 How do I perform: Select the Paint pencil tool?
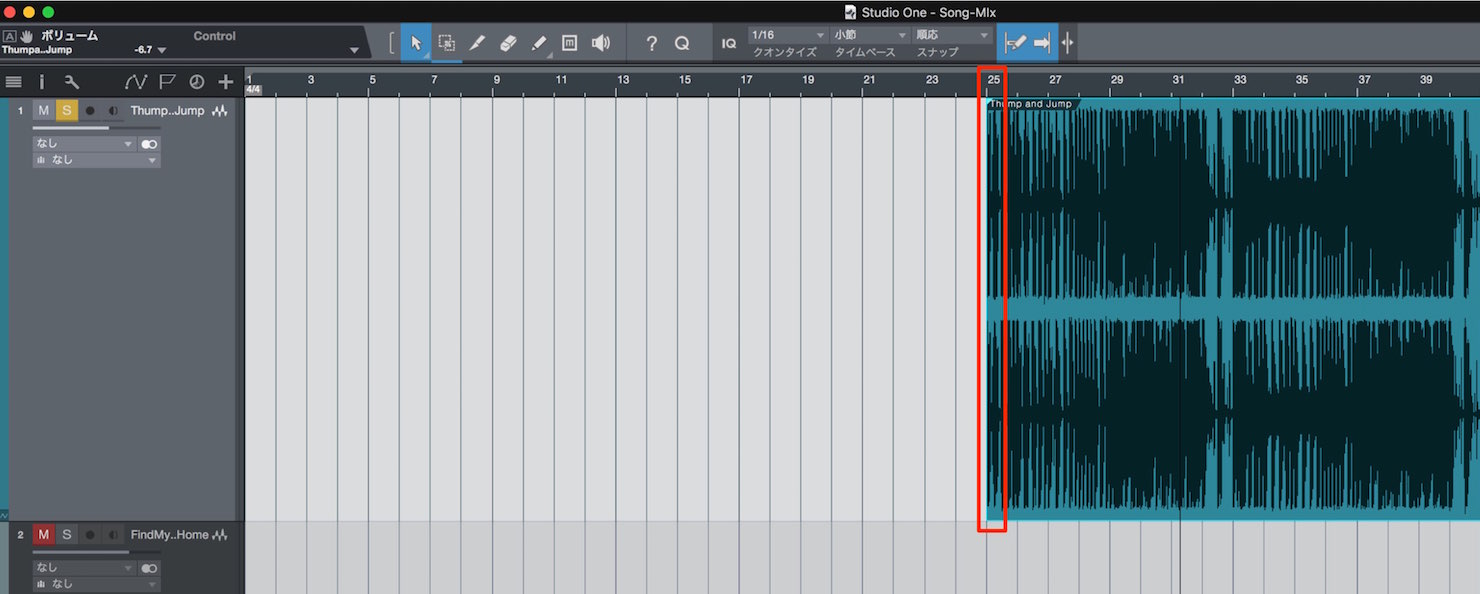539,43
